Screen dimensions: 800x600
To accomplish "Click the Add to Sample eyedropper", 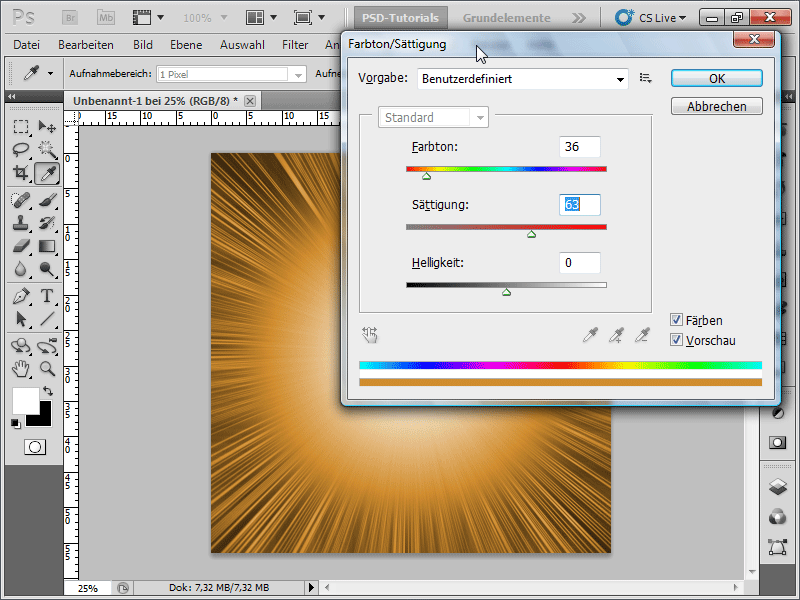I will pos(616,335).
